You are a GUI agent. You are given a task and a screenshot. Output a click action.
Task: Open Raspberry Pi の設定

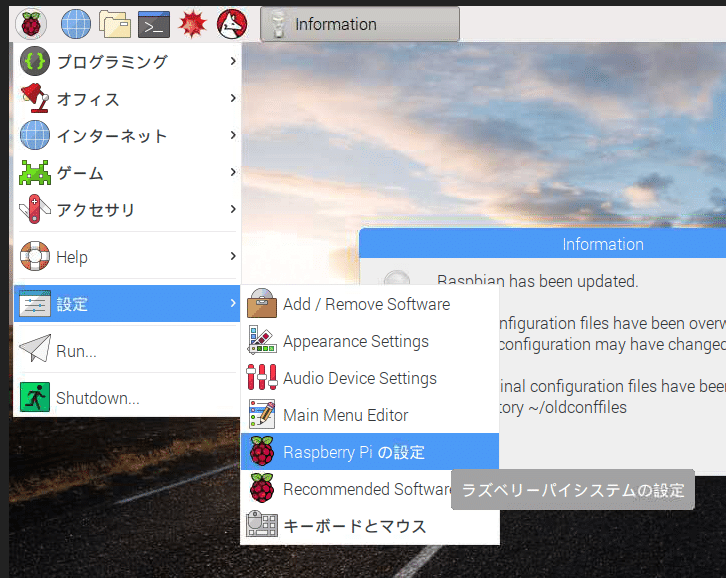point(370,452)
